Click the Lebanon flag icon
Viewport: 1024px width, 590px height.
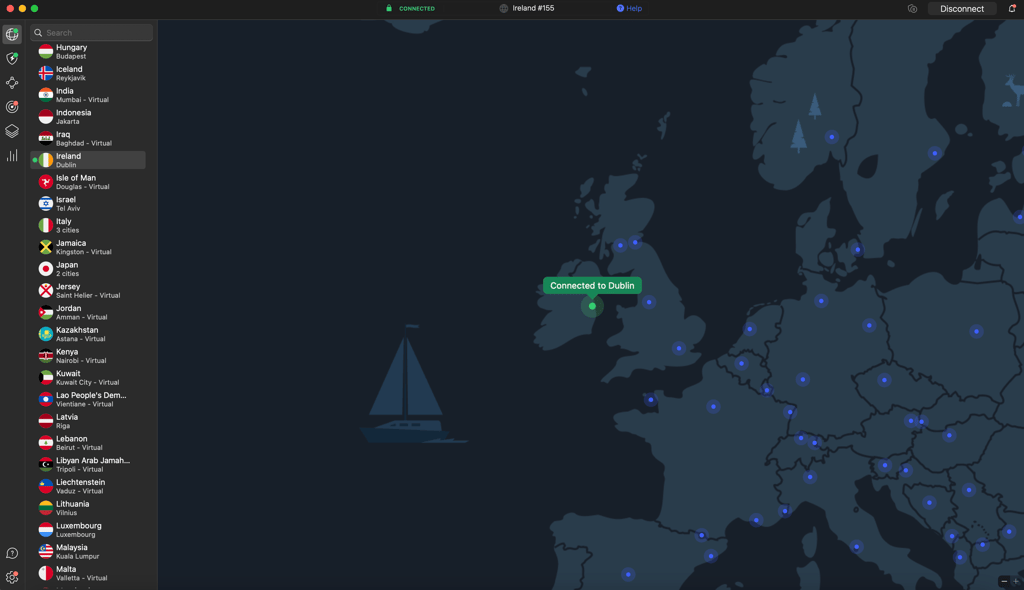[46, 442]
